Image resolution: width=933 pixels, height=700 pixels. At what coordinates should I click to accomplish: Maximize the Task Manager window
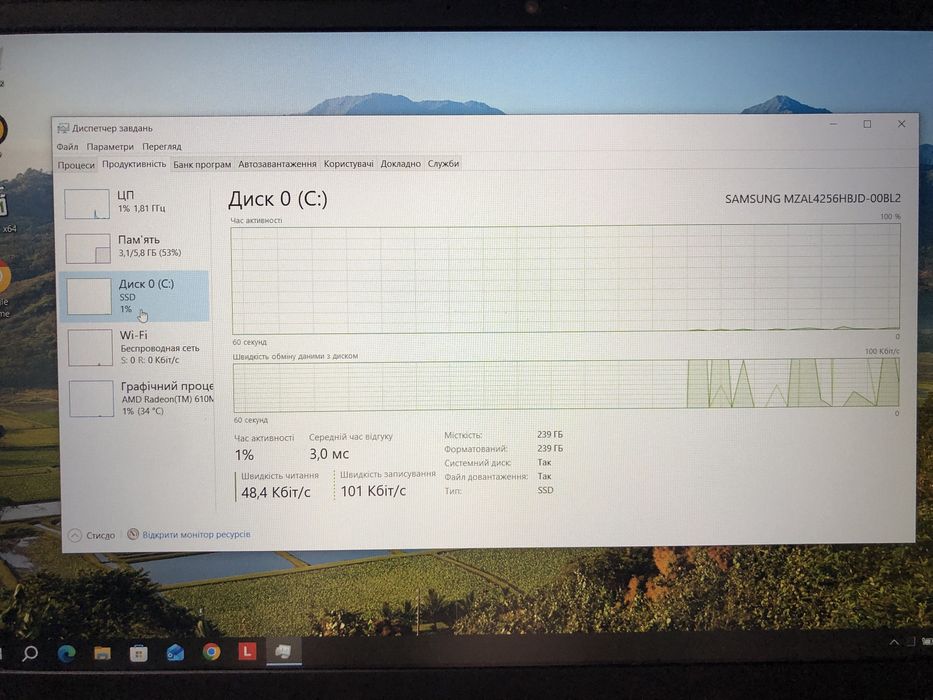point(868,124)
